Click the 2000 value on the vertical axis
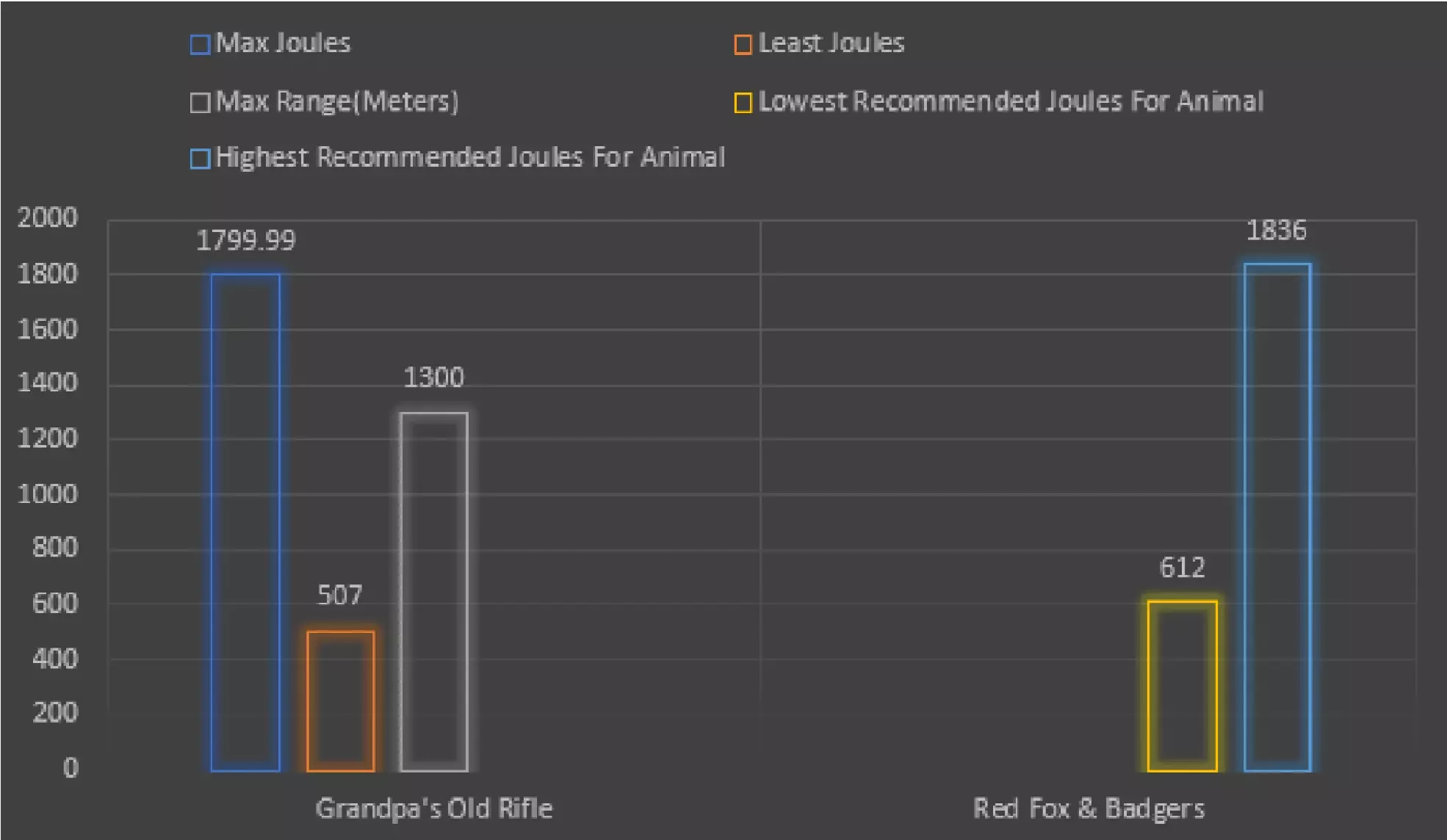Viewport: 1447px width, 840px height. point(48,217)
